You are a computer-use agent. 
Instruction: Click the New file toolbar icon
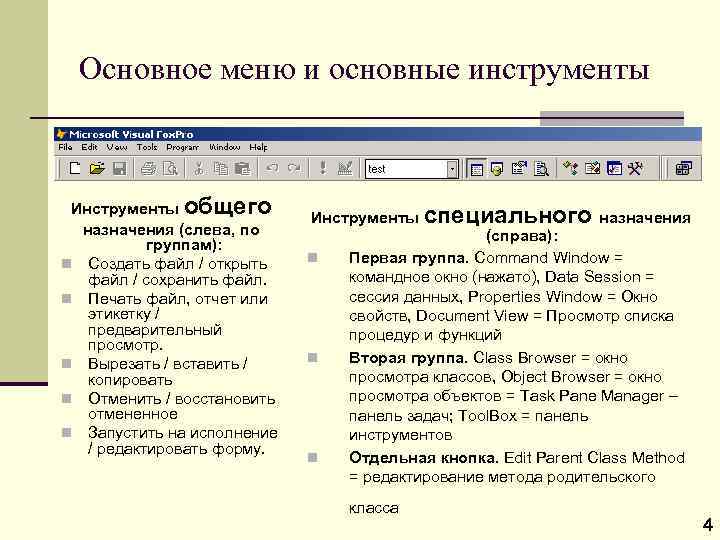click(75, 169)
